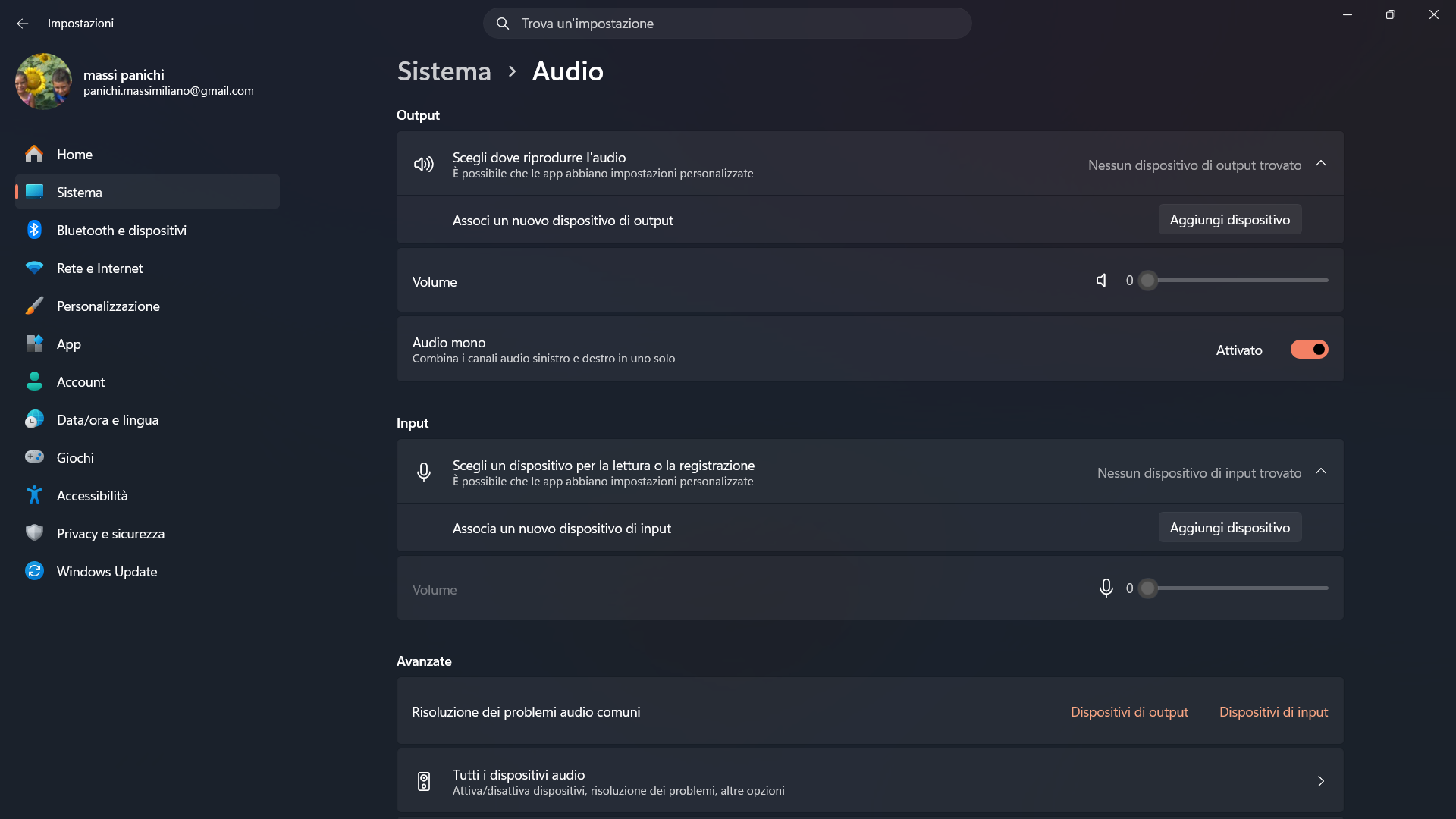Open the Windows Update label
This screenshot has width=1456, height=819.
click(x=107, y=572)
